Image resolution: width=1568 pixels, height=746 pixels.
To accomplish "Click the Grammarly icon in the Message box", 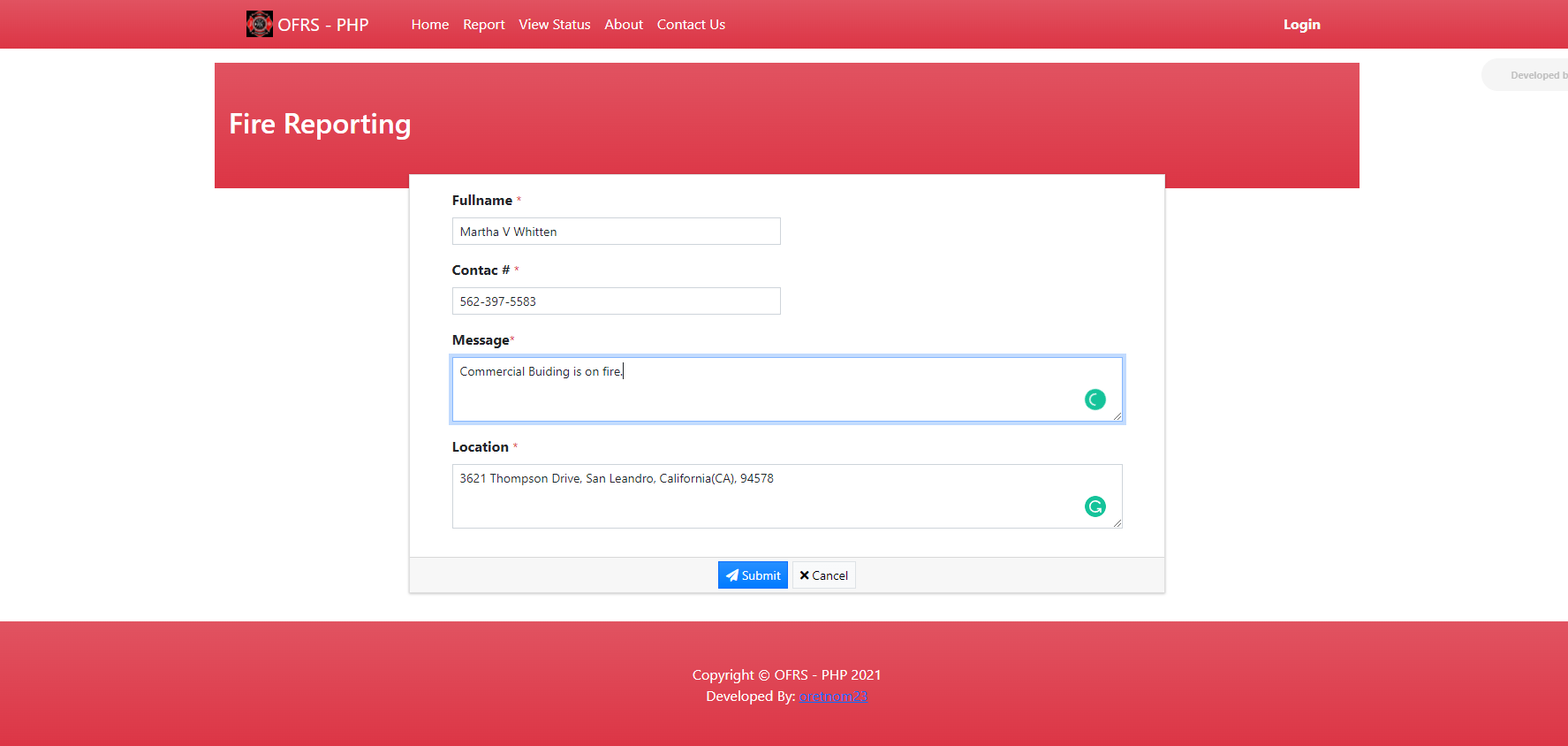I will coord(1095,400).
